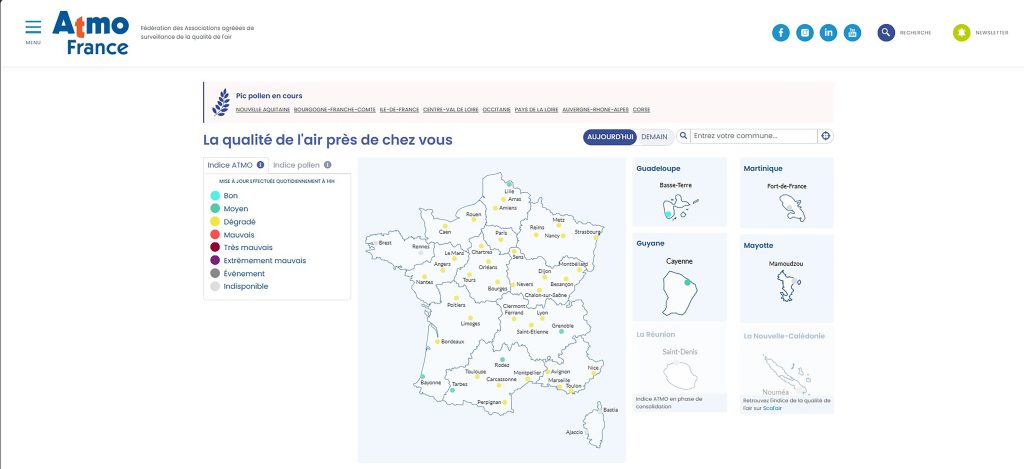Viewport: 1024px width, 469px height.
Task: Click the green Newsletter bell icon
Action: coord(962,33)
